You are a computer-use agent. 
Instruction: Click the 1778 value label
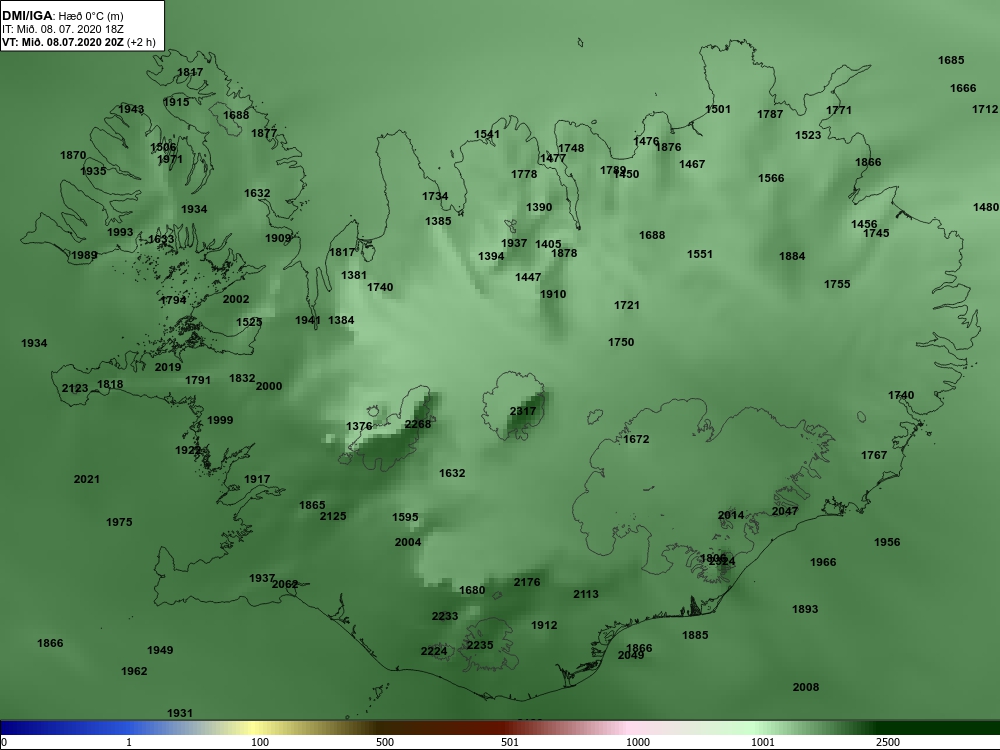coord(524,174)
